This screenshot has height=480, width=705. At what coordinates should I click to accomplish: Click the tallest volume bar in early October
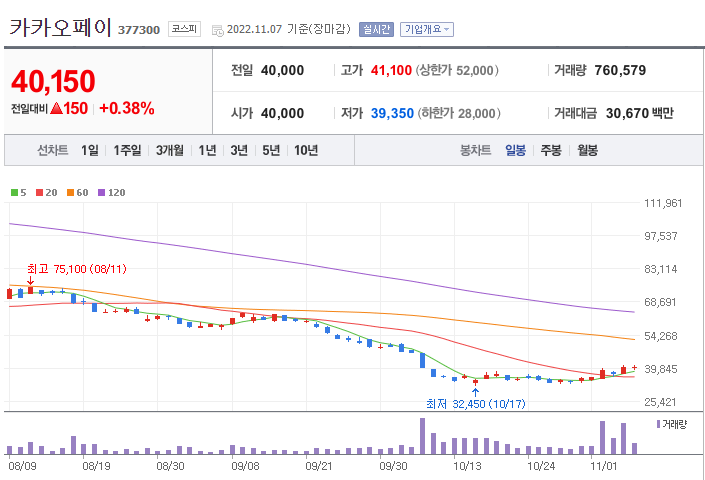coord(422,436)
